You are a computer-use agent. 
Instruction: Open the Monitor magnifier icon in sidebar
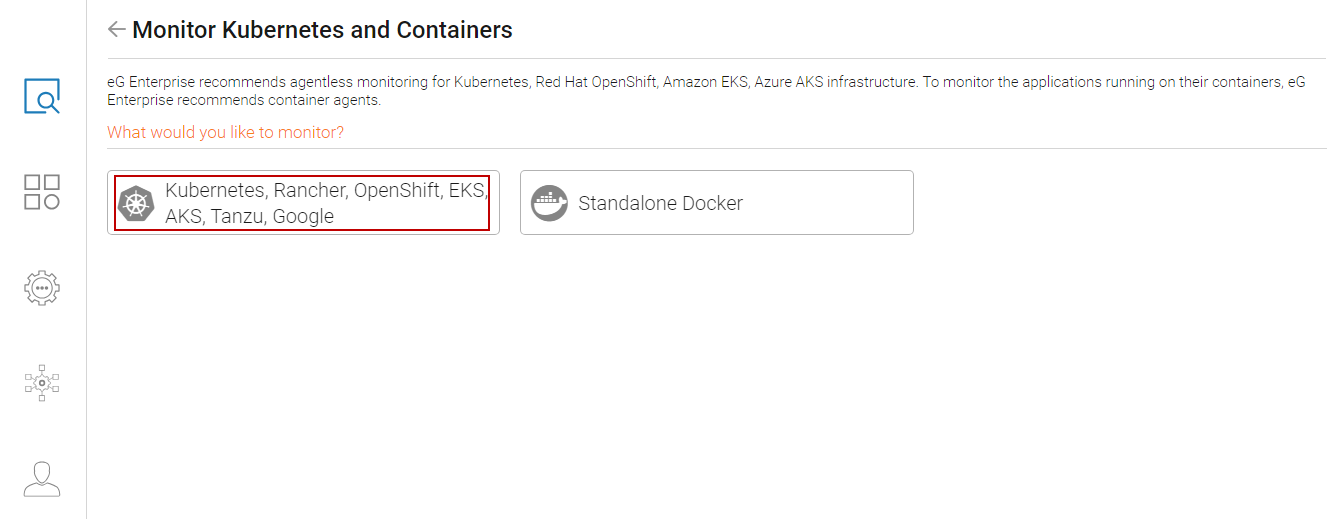pos(42,96)
